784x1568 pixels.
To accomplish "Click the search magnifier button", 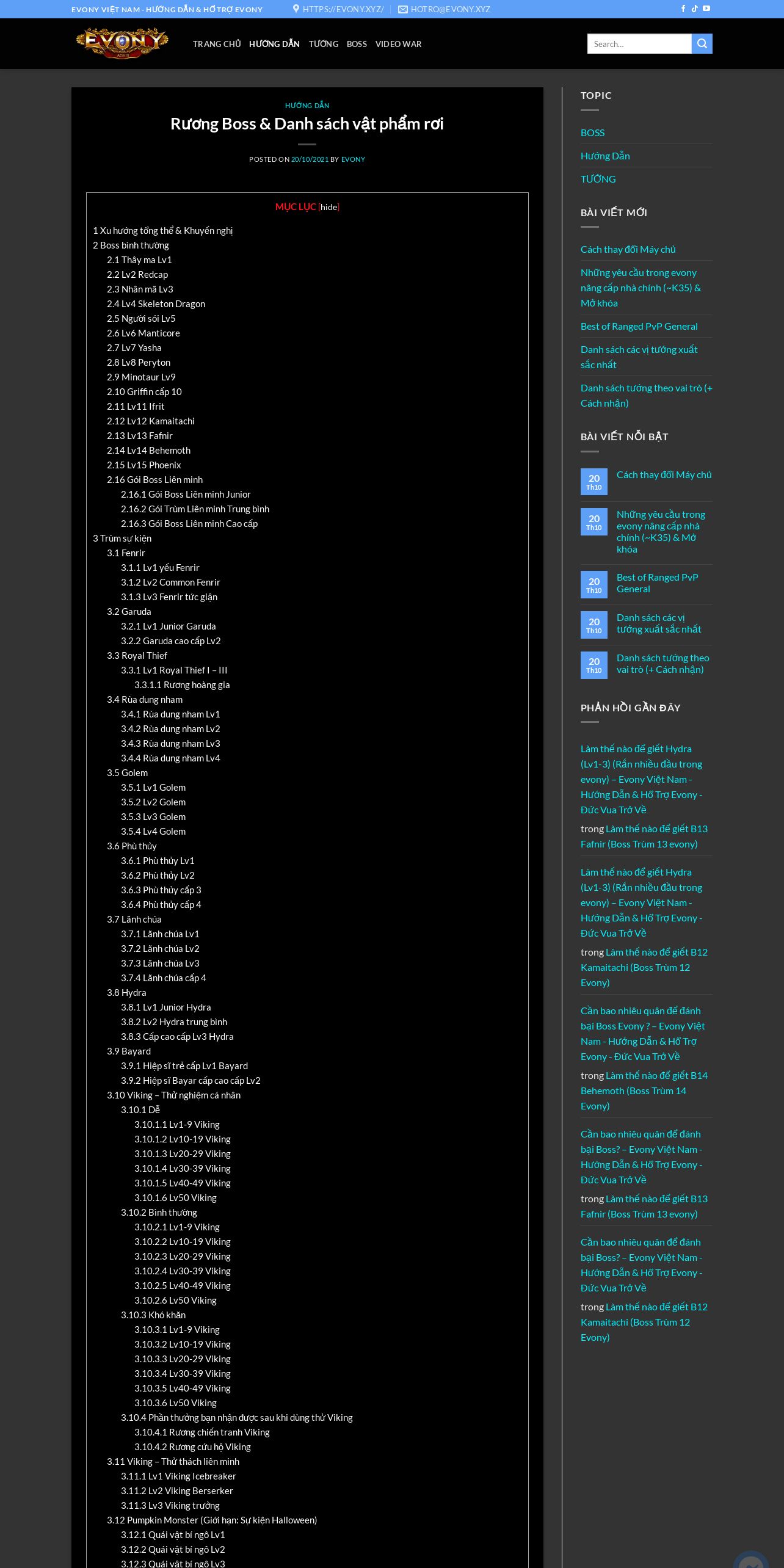I will (x=702, y=44).
